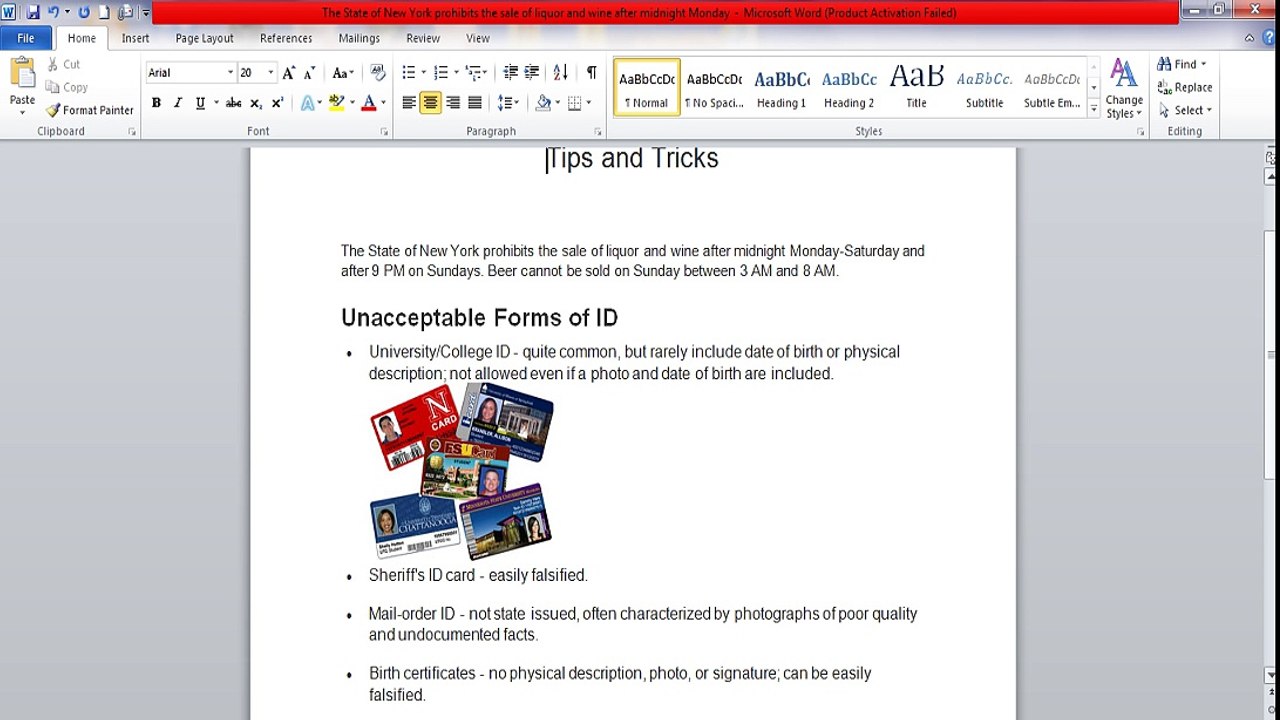This screenshot has height=720, width=1280.
Task: Activate the Format Painter brush
Action: [x=89, y=110]
